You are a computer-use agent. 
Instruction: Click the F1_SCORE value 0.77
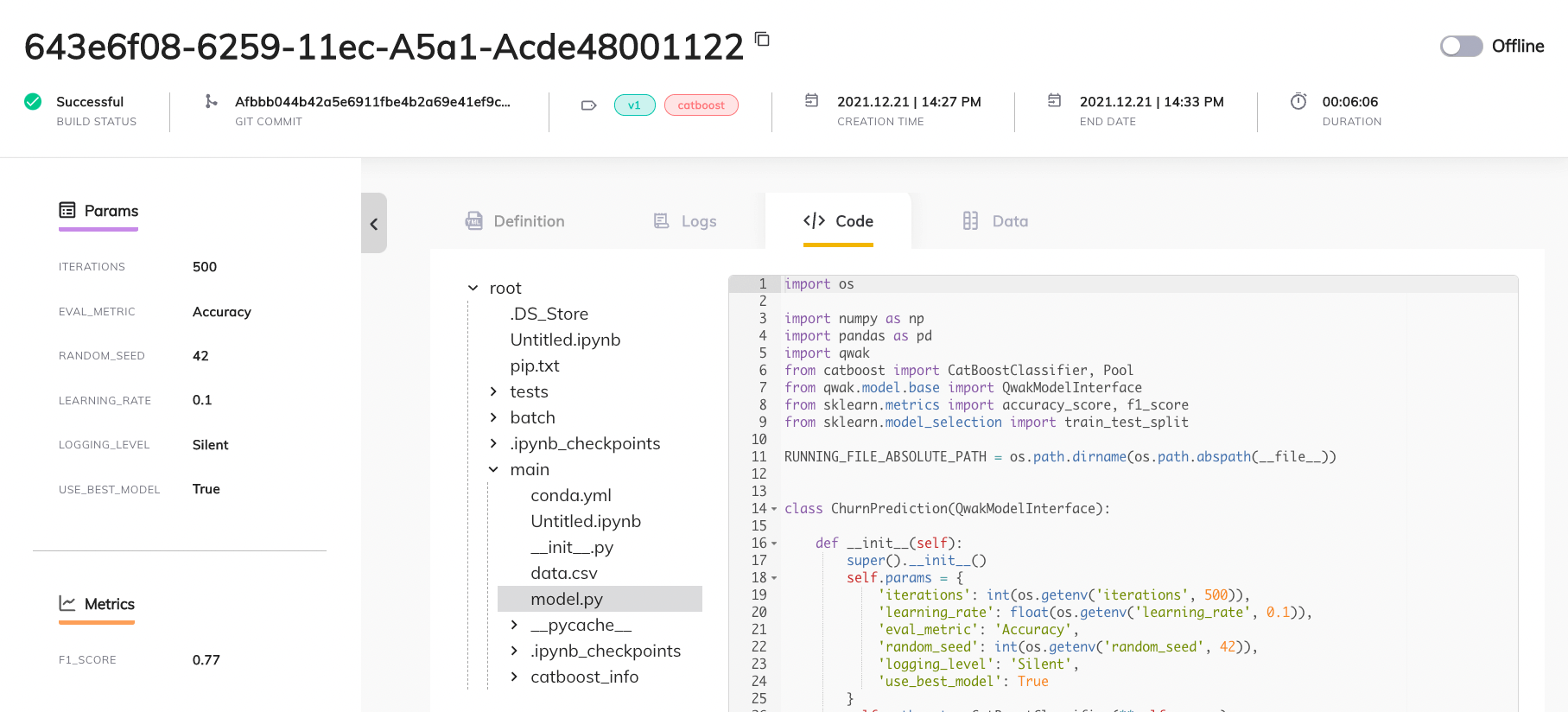206,660
